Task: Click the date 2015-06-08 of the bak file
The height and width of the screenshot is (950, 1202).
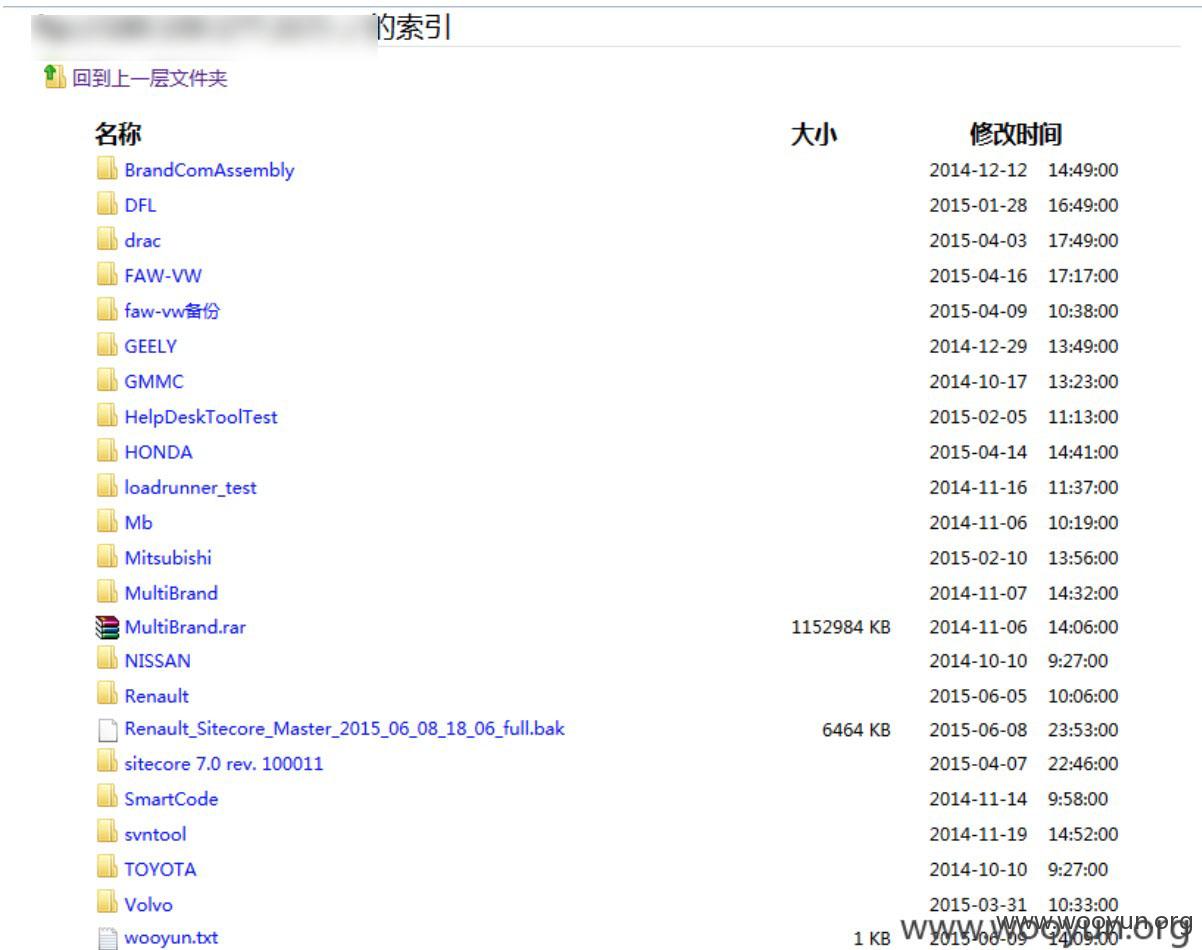Action: click(x=978, y=730)
